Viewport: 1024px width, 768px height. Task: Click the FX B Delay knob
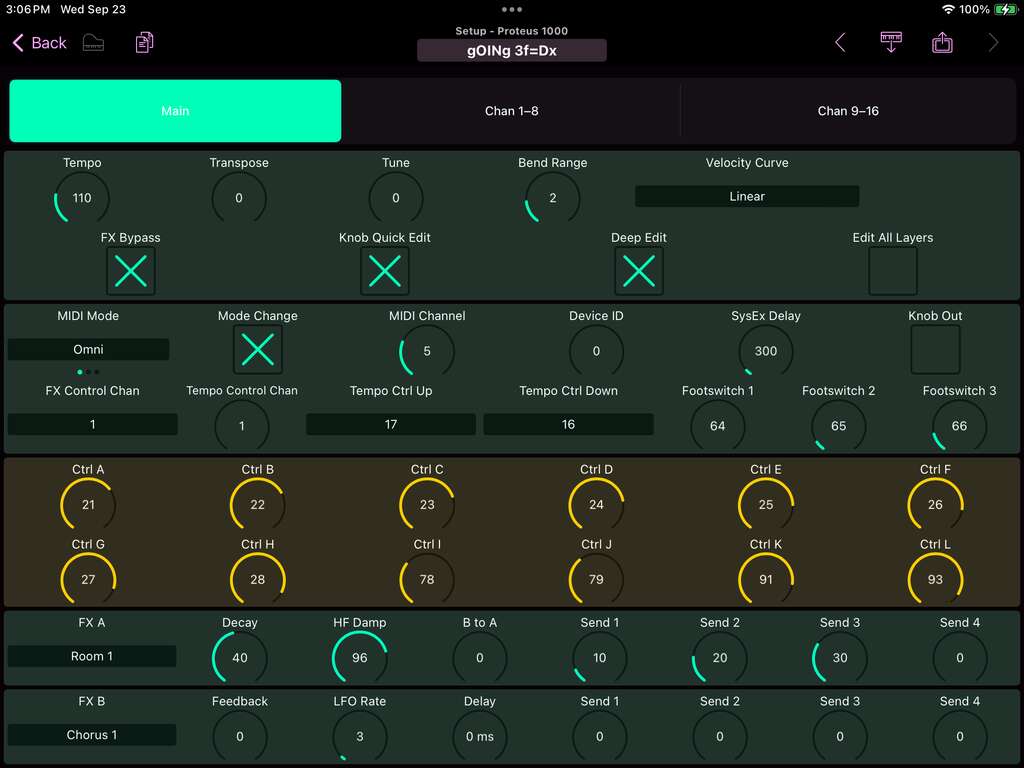click(x=480, y=736)
